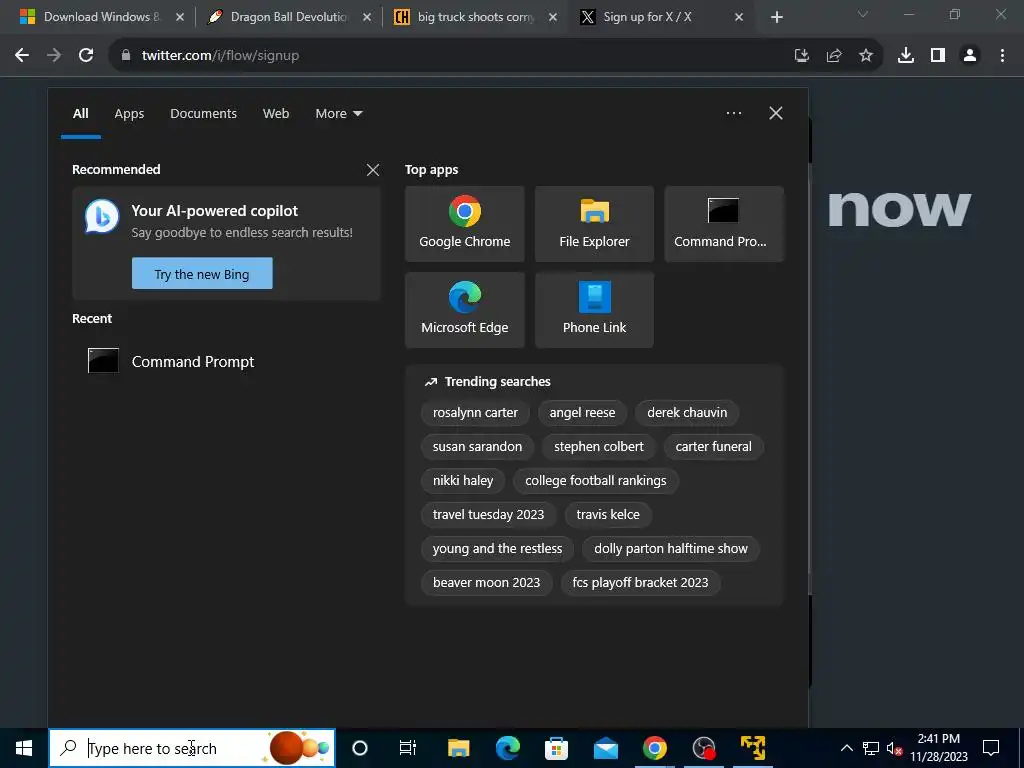This screenshot has height=768, width=1024.
Task: Open the taskbar clock and date
Action: [x=938, y=748]
